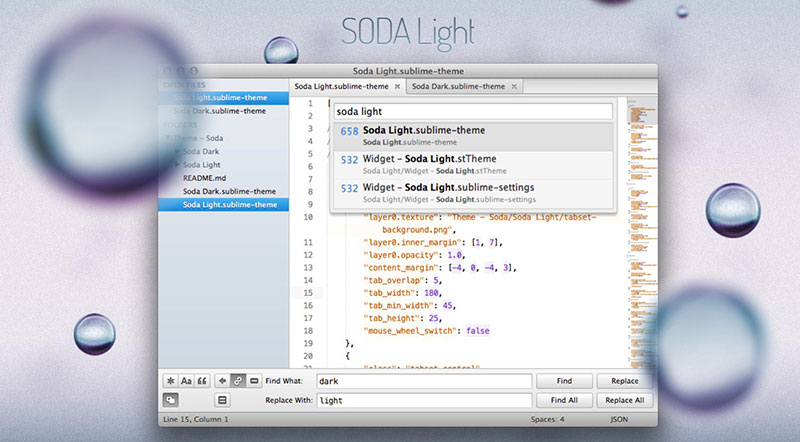Open the JSON syntax selector

(x=619, y=420)
